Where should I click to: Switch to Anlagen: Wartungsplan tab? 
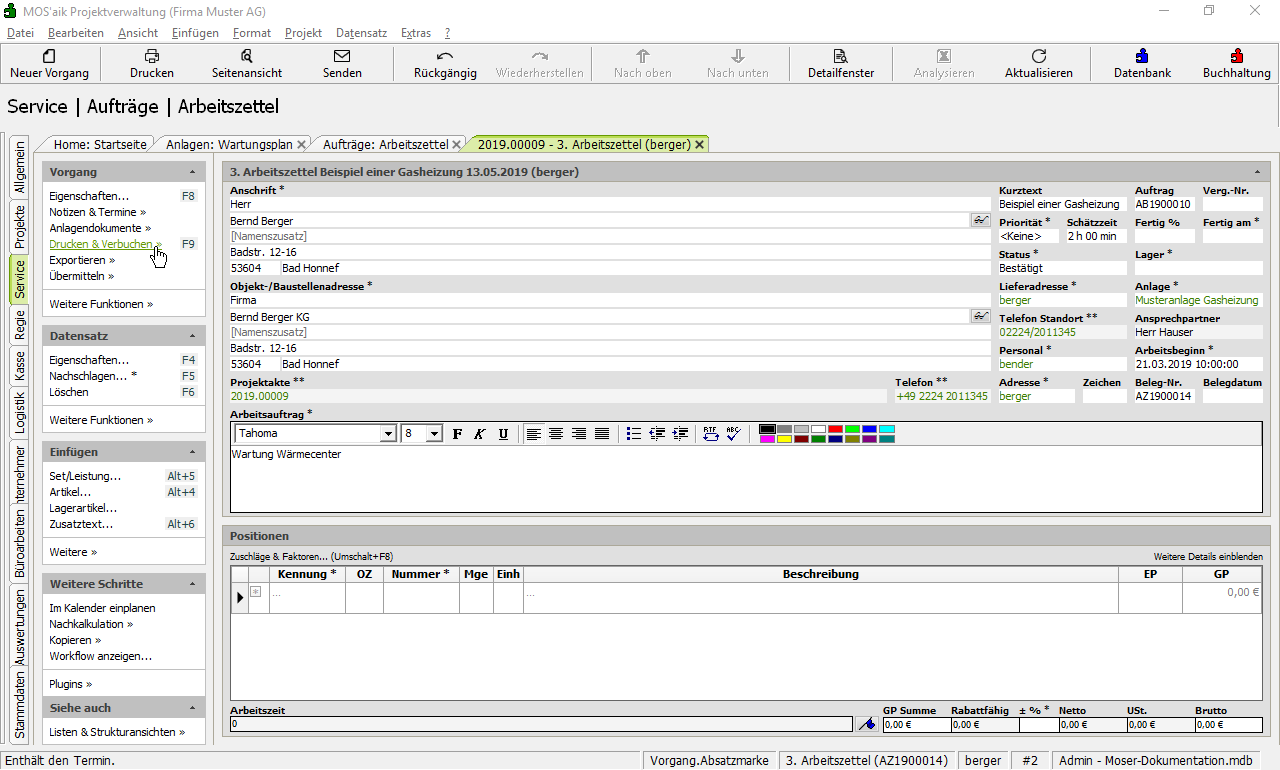pos(229,144)
